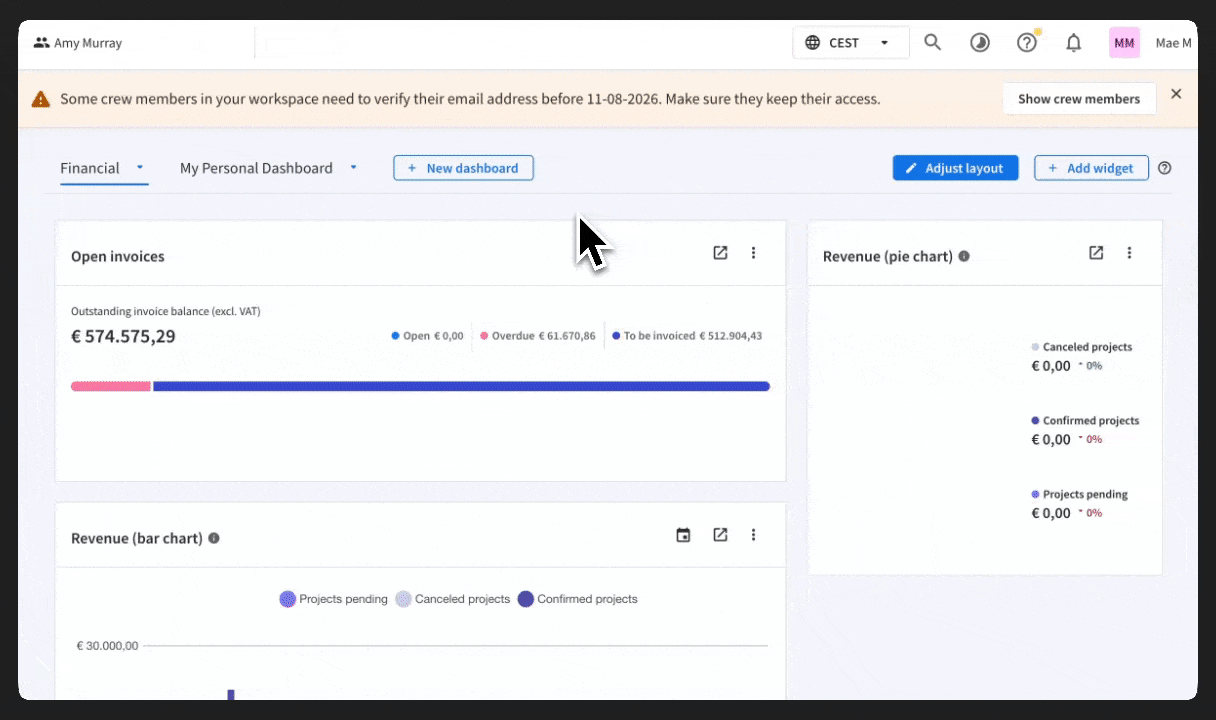
Task: Click the Open invoices widget title
Action: (x=118, y=257)
